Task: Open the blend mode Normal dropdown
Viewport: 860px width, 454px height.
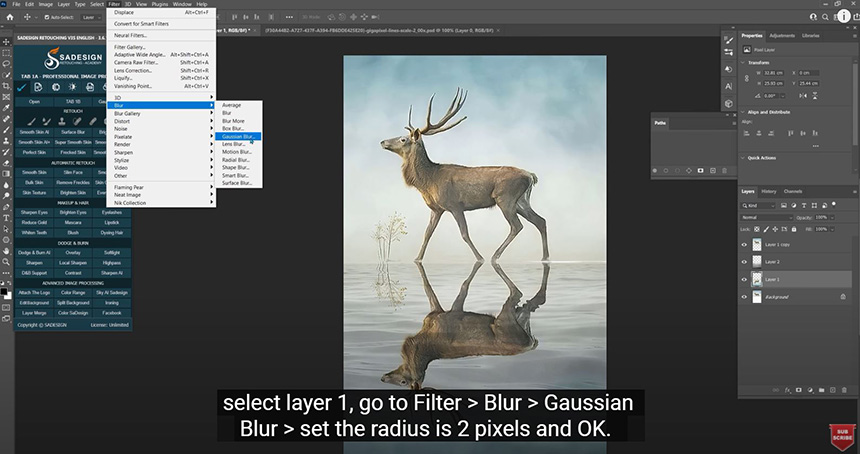Action: tap(765, 216)
